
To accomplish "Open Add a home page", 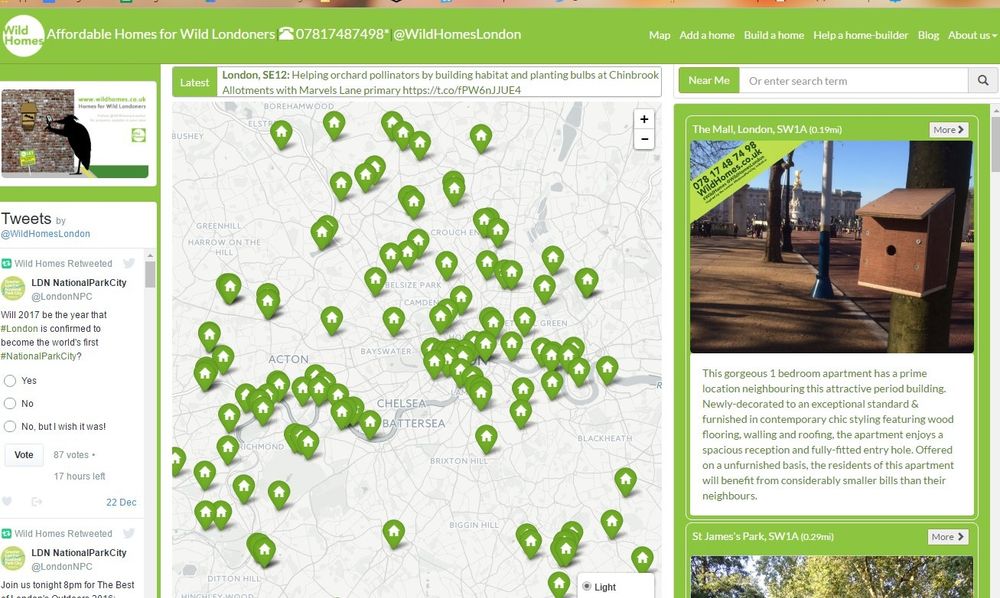I will point(707,35).
